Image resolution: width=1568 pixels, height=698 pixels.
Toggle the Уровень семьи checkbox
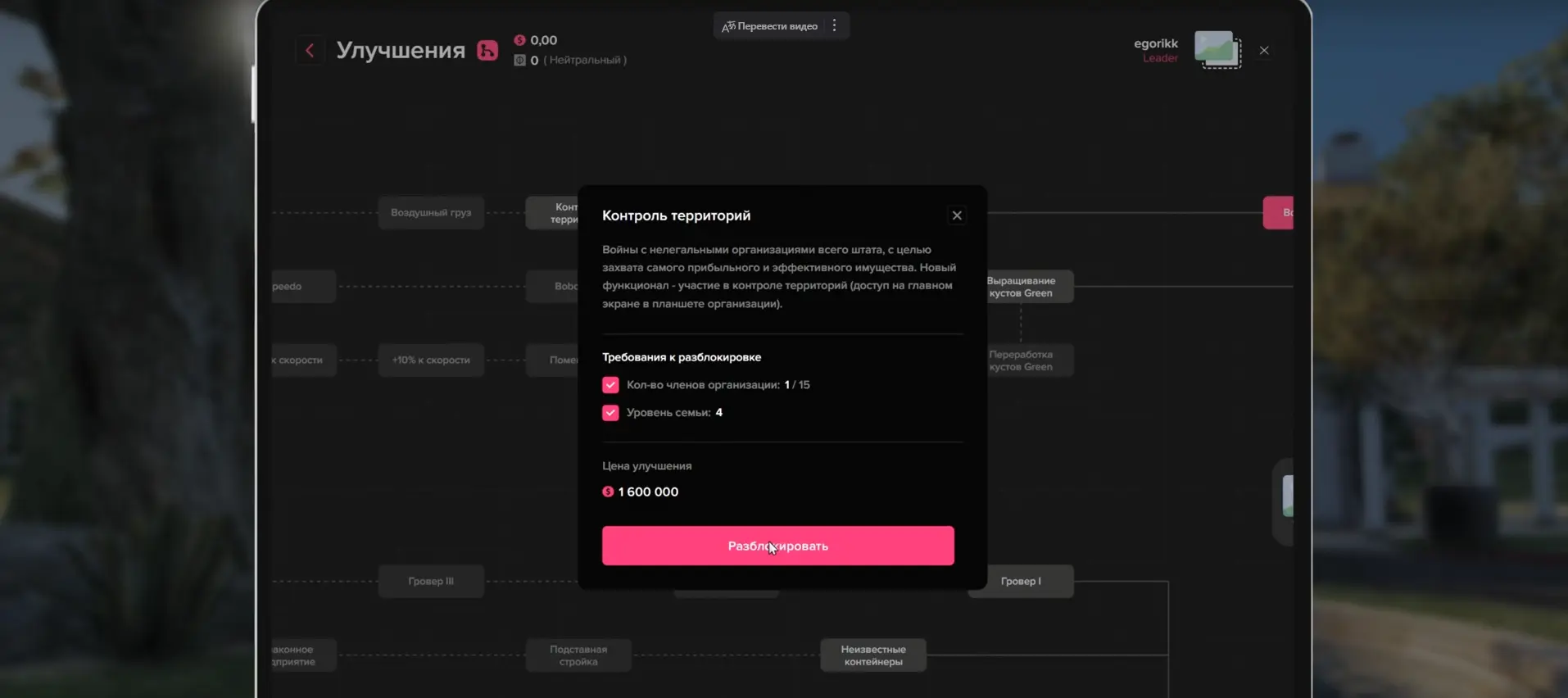tap(610, 413)
